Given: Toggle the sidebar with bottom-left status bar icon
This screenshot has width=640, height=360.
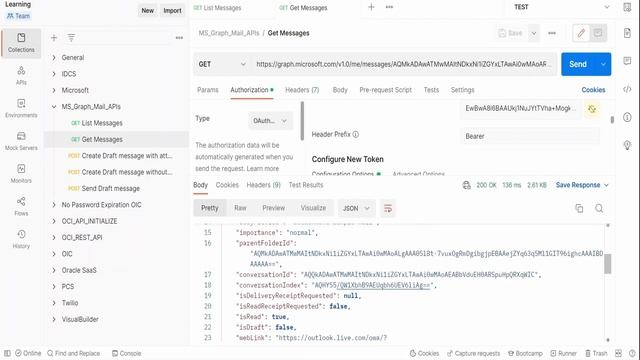Looking at the screenshot, I should point(7,353).
